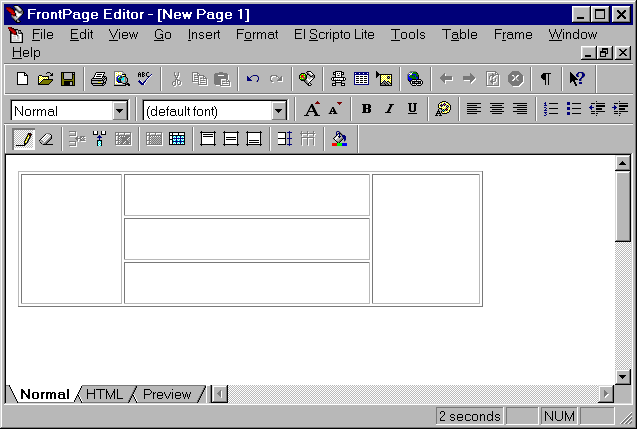Screen dimensions: 637x429
Task: Undo the last action
Action: coord(253,78)
